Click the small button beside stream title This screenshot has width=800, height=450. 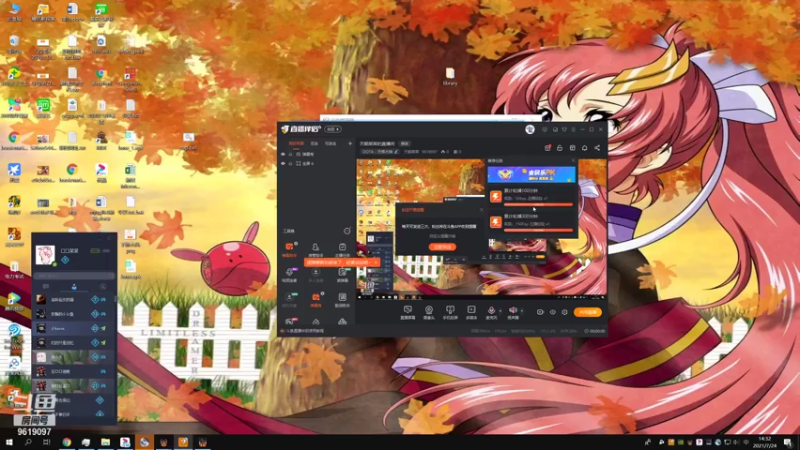click(405, 144)
